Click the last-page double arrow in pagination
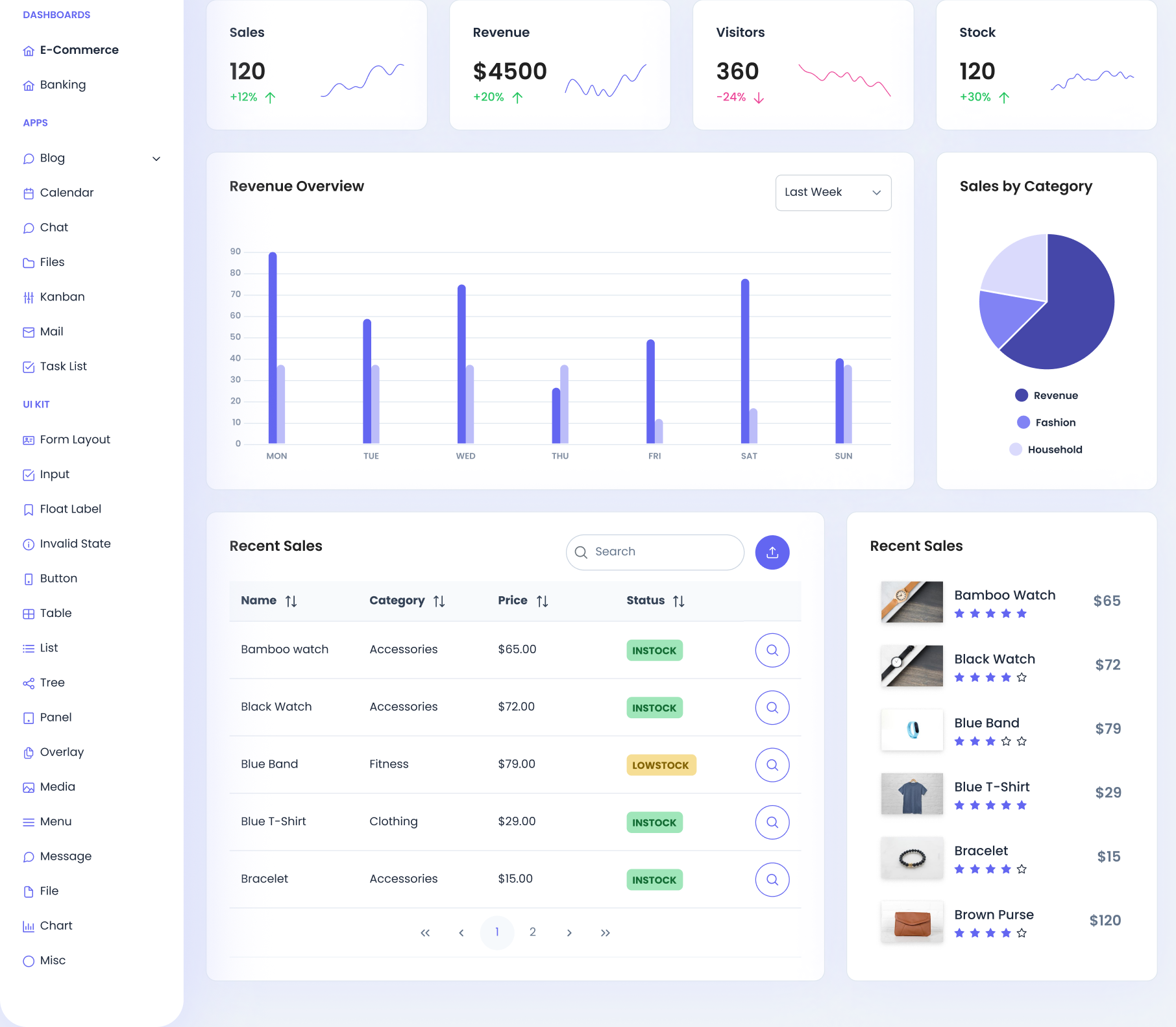 [605, 932]
